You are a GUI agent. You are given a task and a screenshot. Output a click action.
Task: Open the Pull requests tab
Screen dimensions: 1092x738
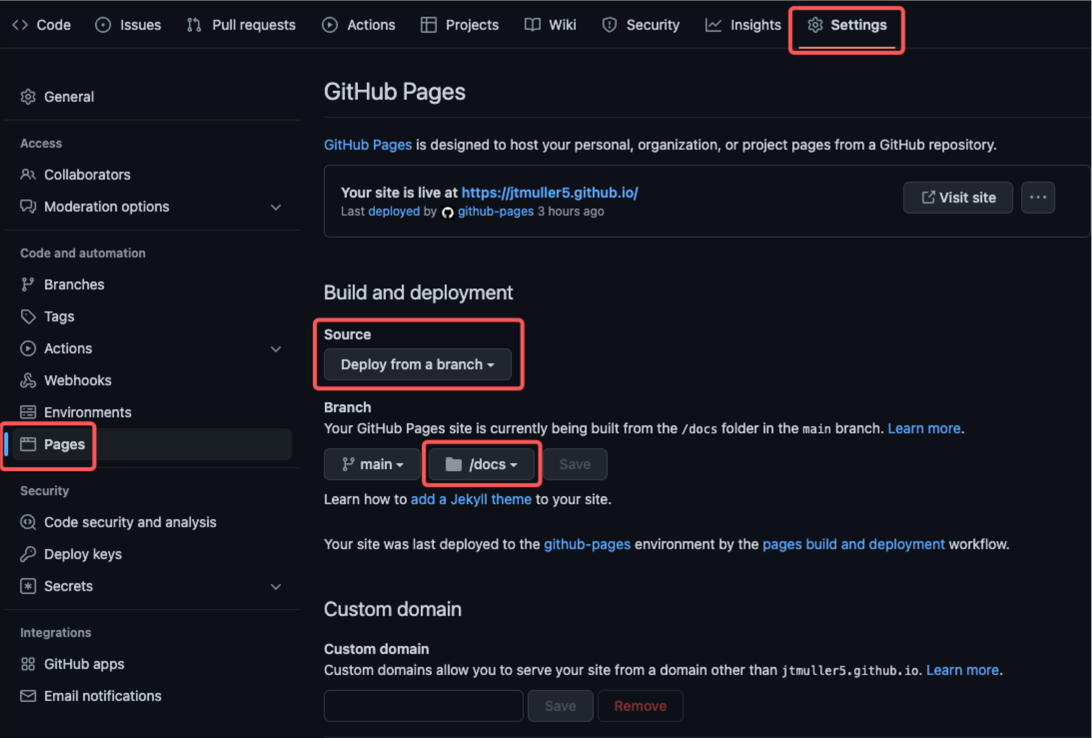241,25
